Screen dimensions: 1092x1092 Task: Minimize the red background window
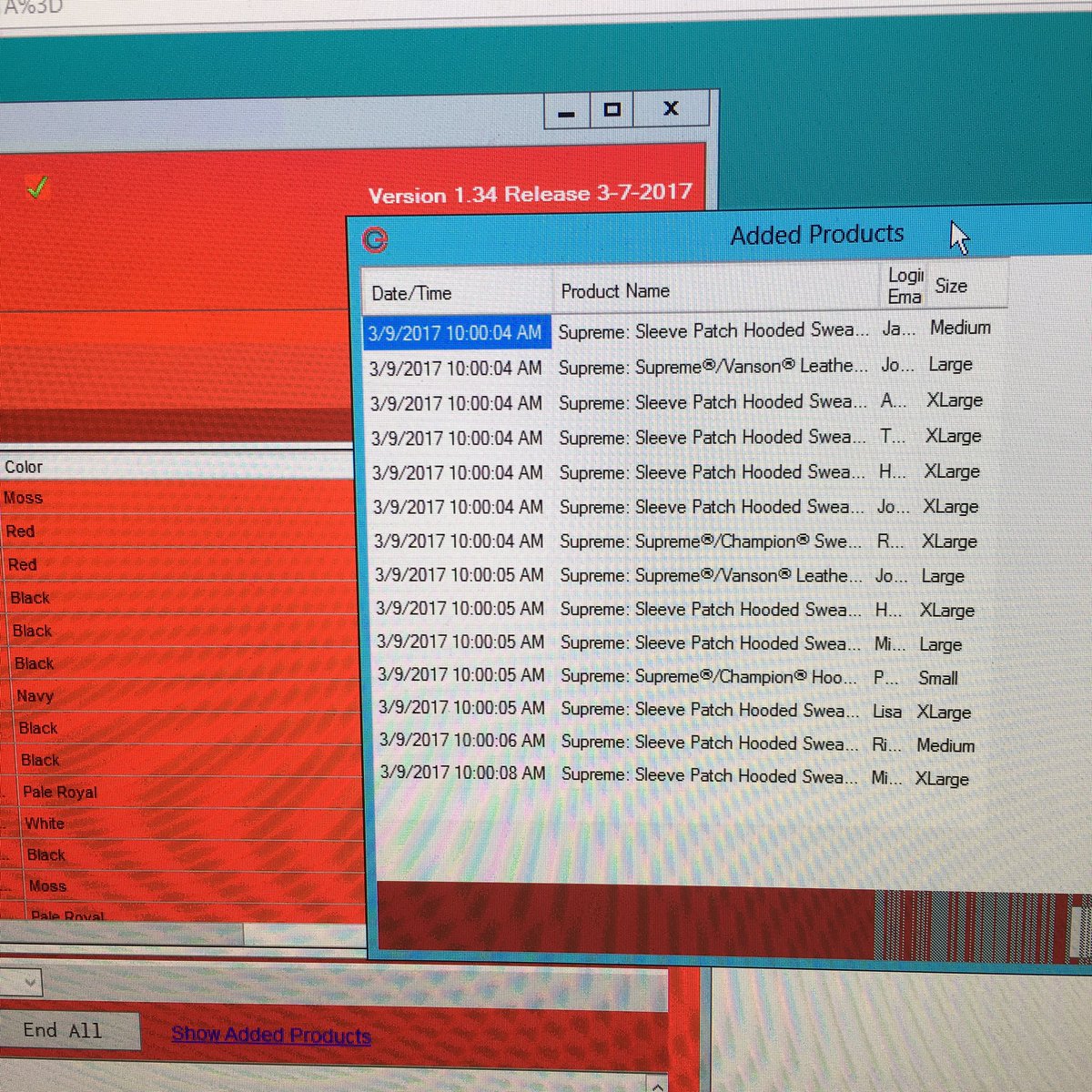point(566,113)
